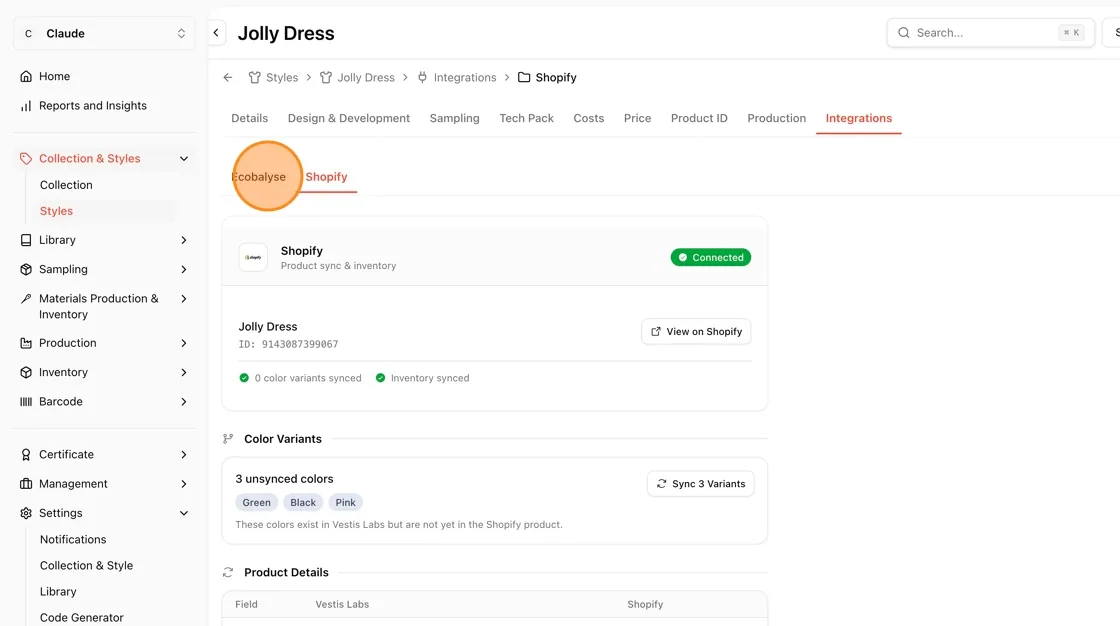Click the Jolly Dress breadcrumb link
1120x626 pixels.
(x=366, y=77)
